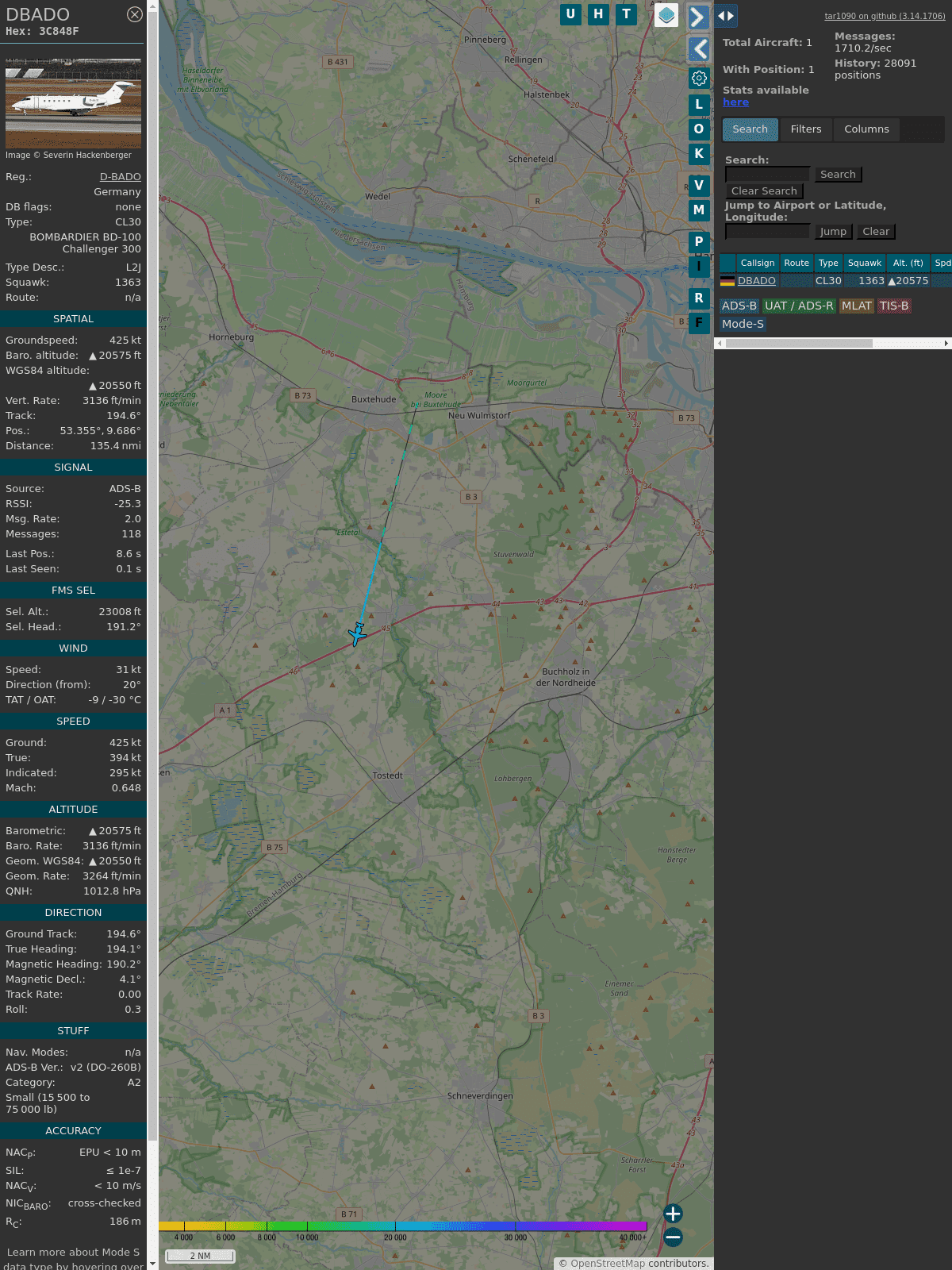The height and width of the screenshot is (1270, 952).
Task: Open tar1090 on github link
Action: tap(885, 16)
